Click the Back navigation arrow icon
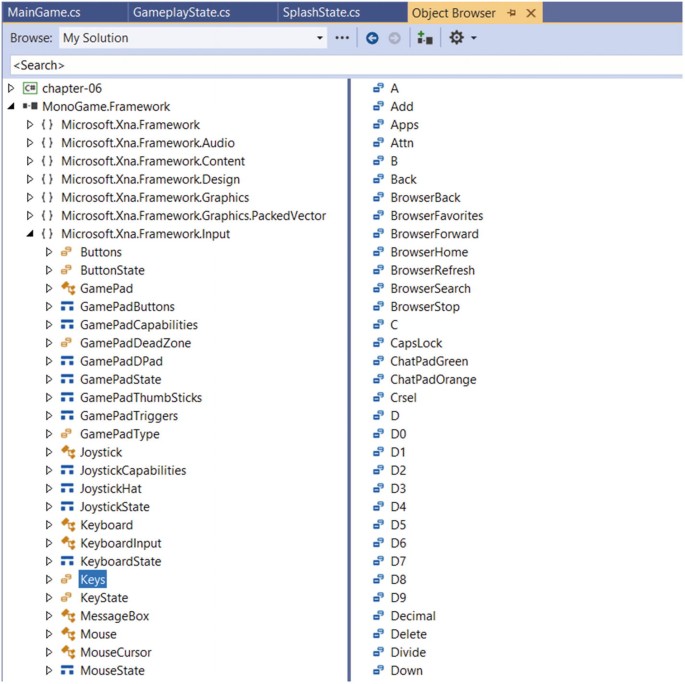The height and width of the screenshot is (684, 685). (x=372, y=38)
